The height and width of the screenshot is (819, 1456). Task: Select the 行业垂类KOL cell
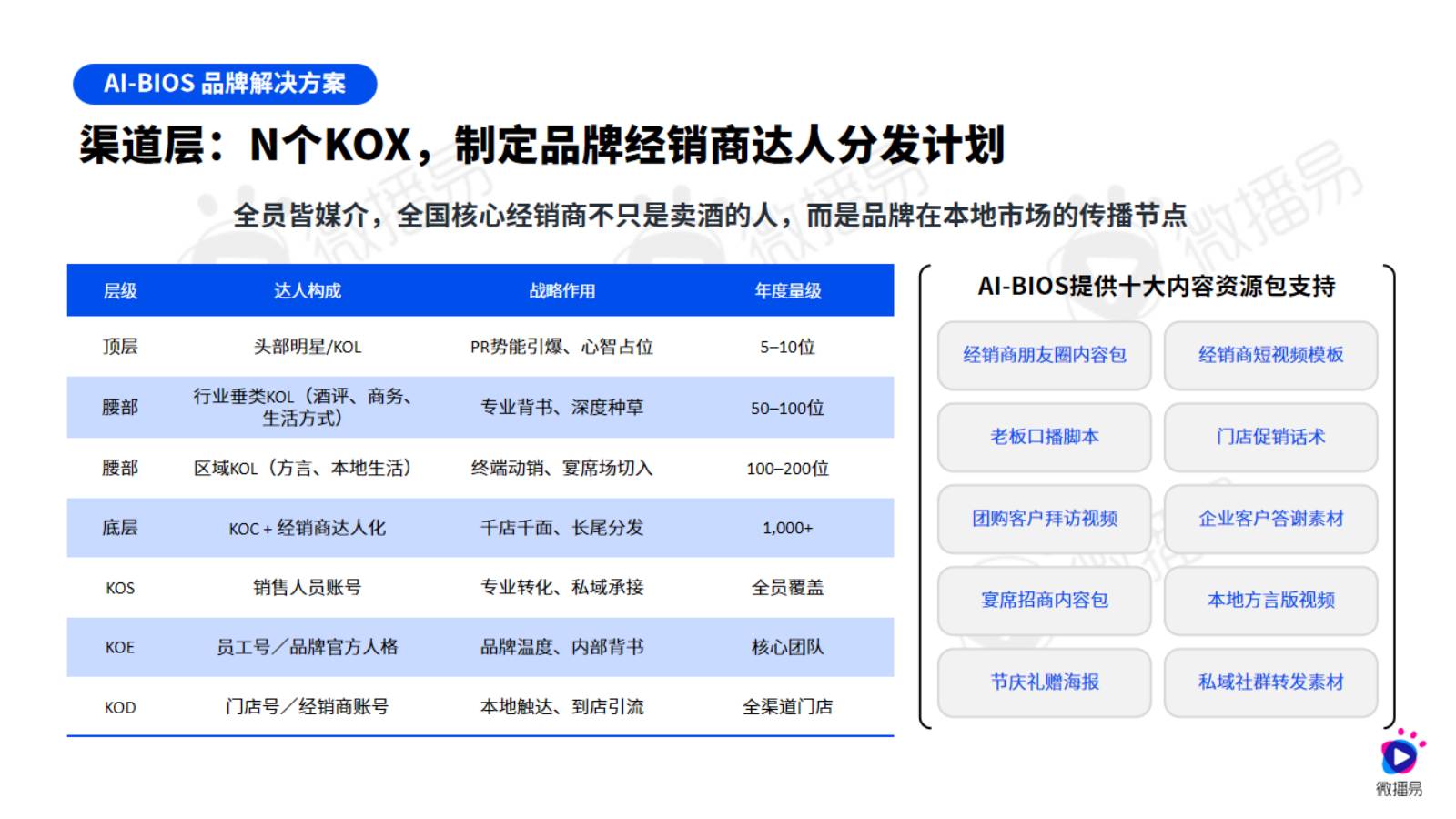(x=303, y=407)
